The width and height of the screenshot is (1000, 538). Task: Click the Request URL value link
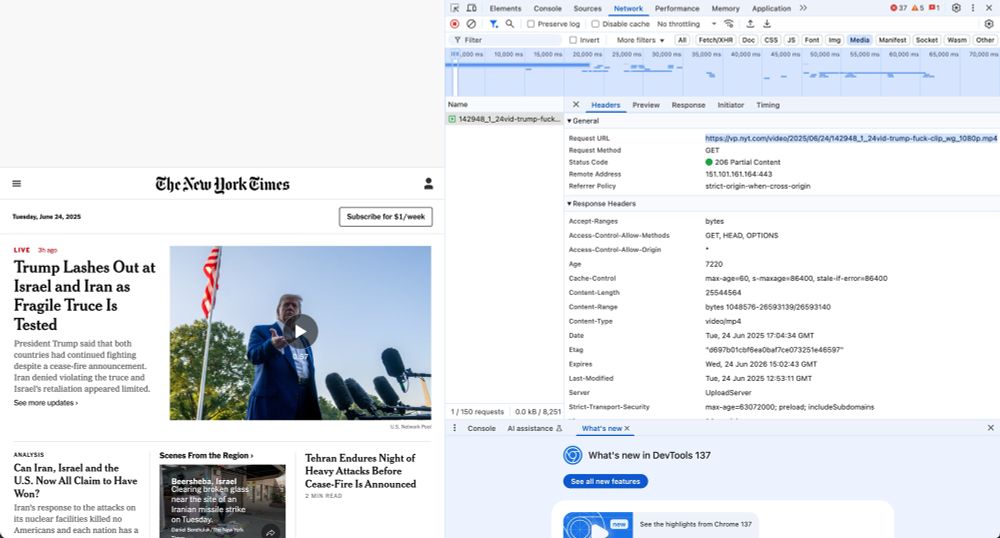tap(851, 138)
